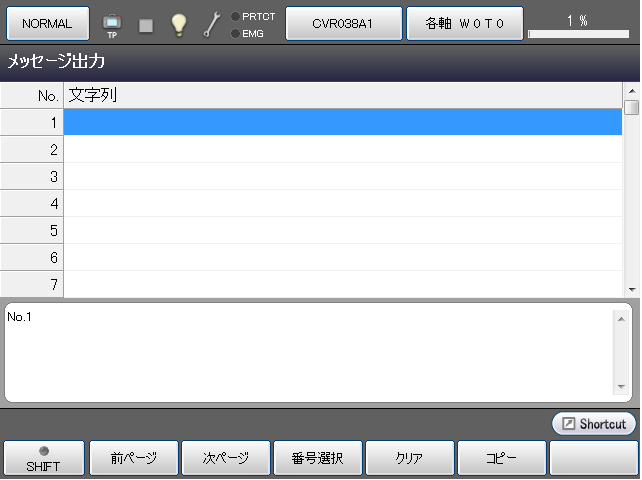This screenshot has height=480, width=642.
Task: Go to 前ページ (previous page)
Action: tap(134, 459)
